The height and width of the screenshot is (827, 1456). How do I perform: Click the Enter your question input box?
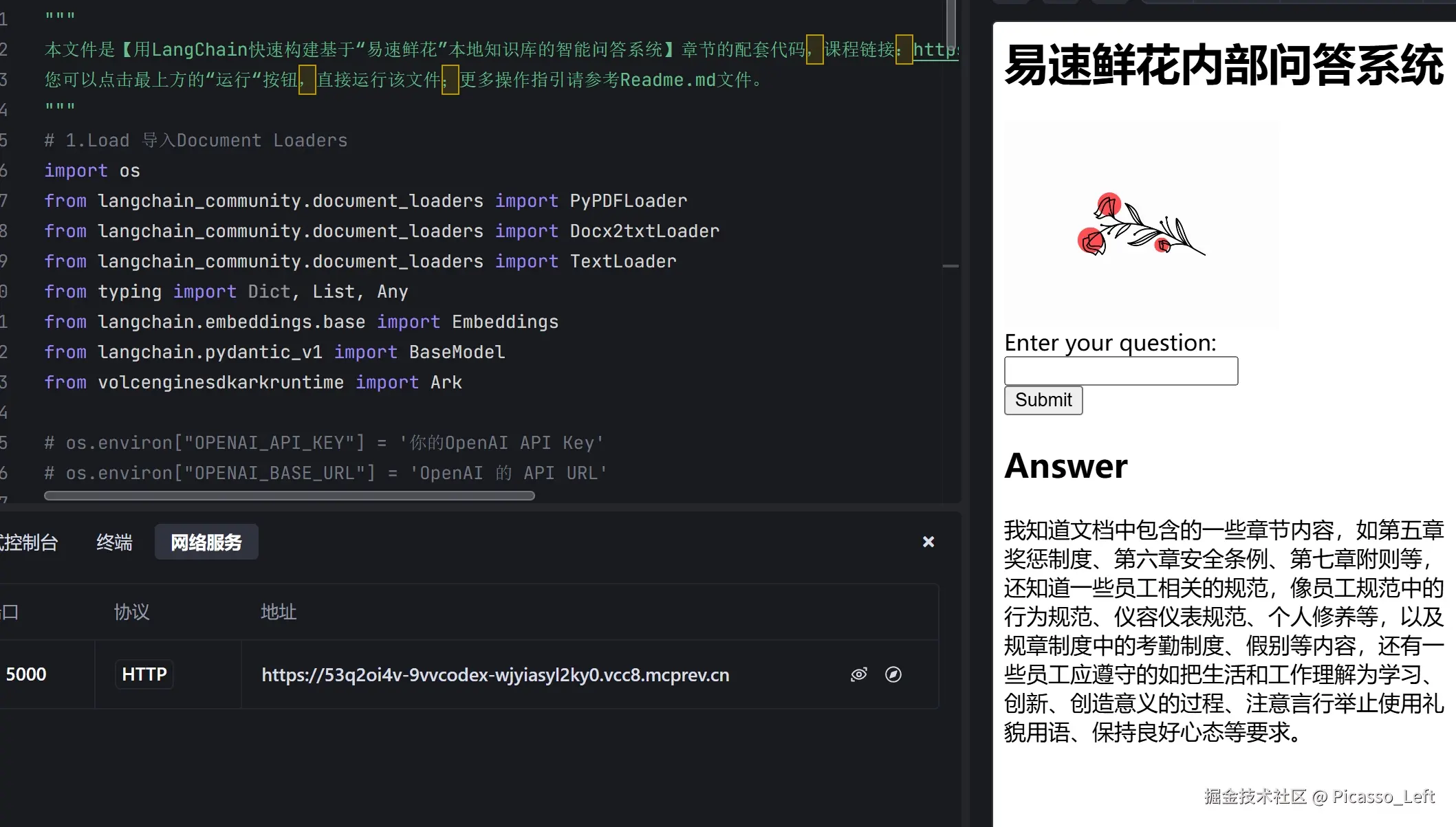click(1120, 371)
